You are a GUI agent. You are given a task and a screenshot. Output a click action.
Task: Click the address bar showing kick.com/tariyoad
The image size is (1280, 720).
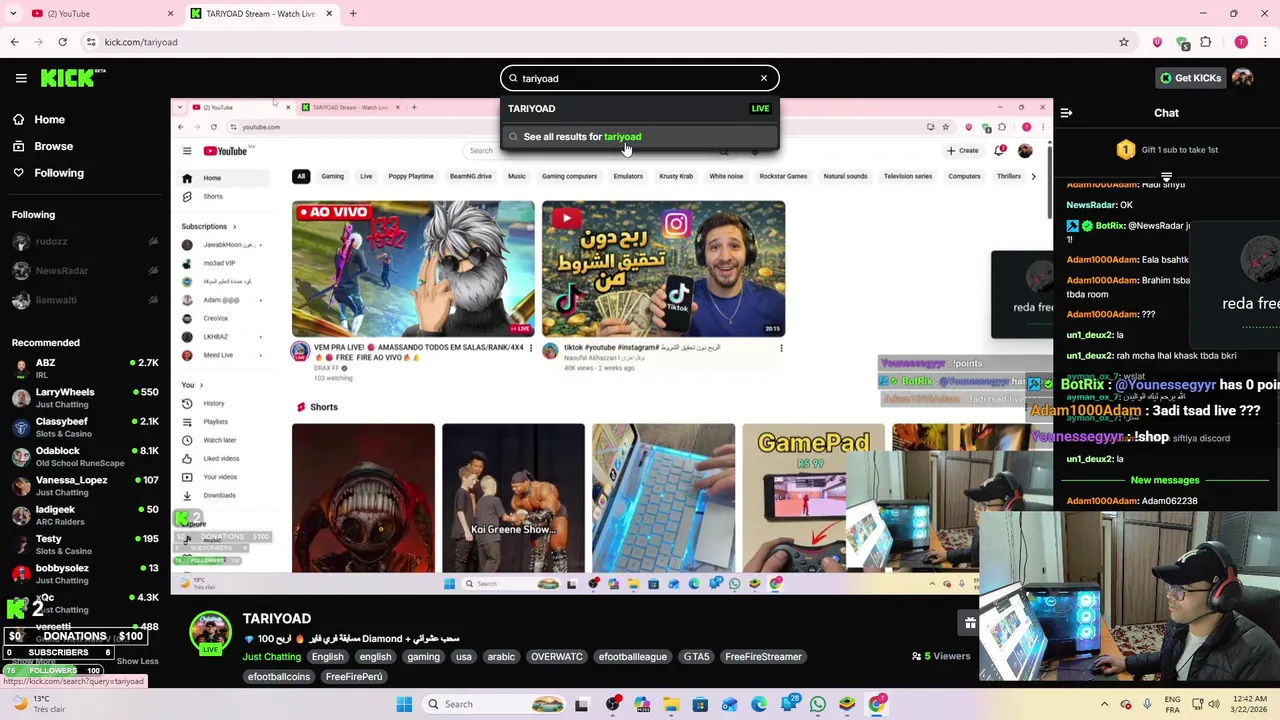click(x=600, y=42)
